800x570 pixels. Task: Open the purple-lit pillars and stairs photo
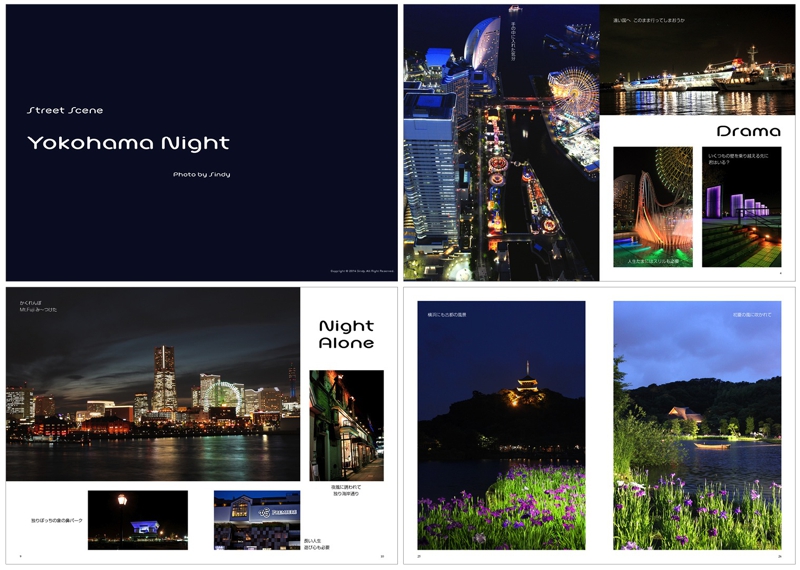[741, 207]
